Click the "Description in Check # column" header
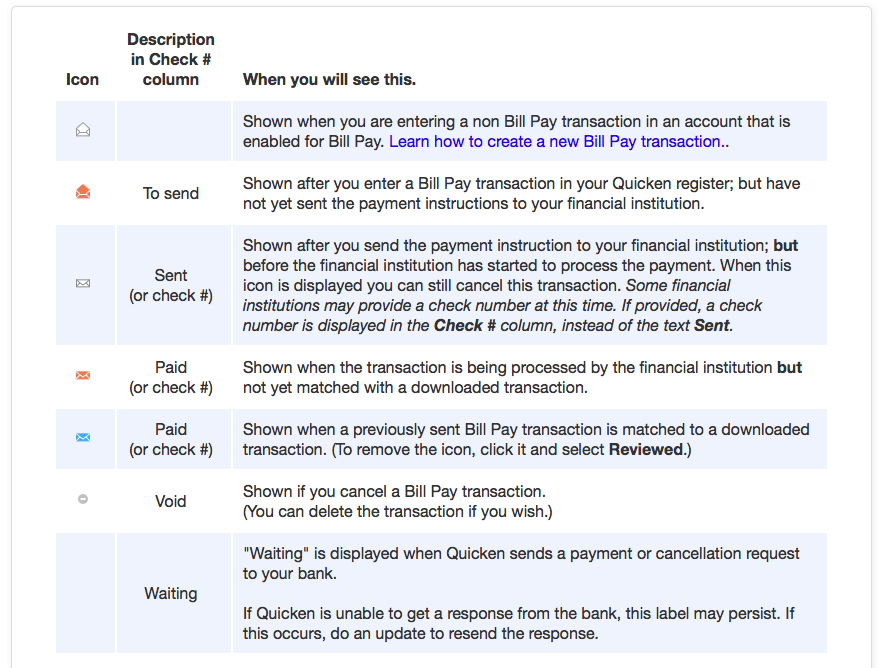This screenshot has height=668, width=886. click(x=171, y=59)
